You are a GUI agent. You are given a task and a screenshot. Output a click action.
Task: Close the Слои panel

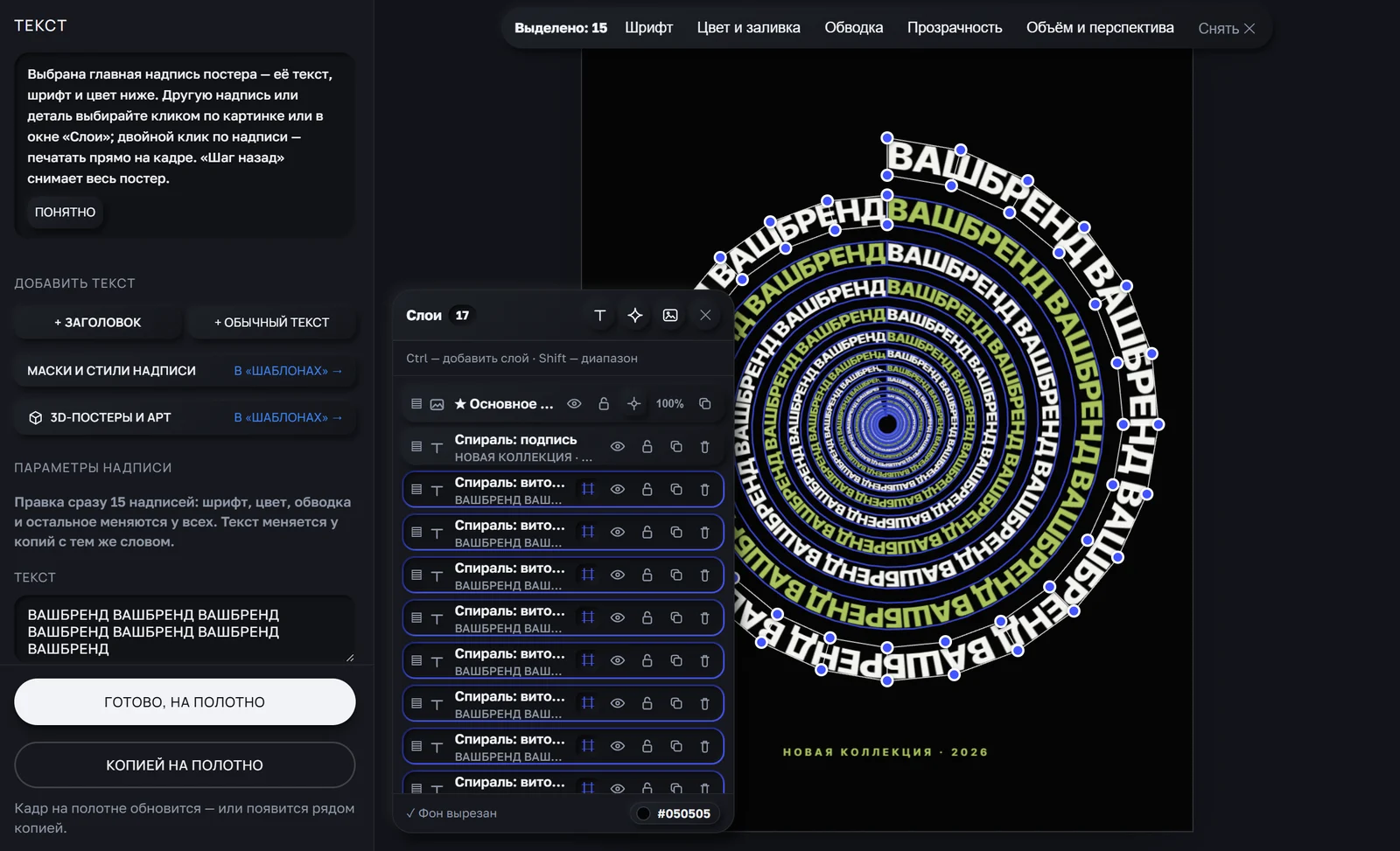click(x=705, y=316)
